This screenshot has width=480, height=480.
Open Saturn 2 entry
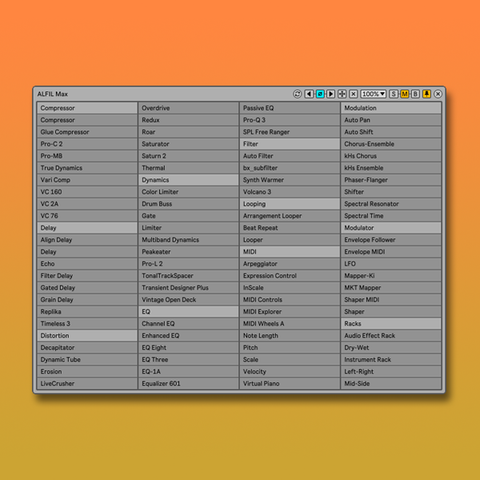[189, 156]
